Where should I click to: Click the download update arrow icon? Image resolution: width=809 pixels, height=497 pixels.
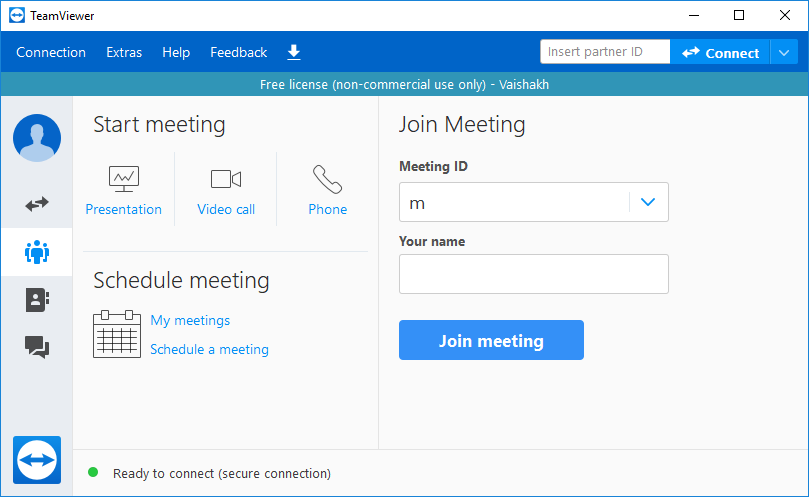click(x=294, y=52)
